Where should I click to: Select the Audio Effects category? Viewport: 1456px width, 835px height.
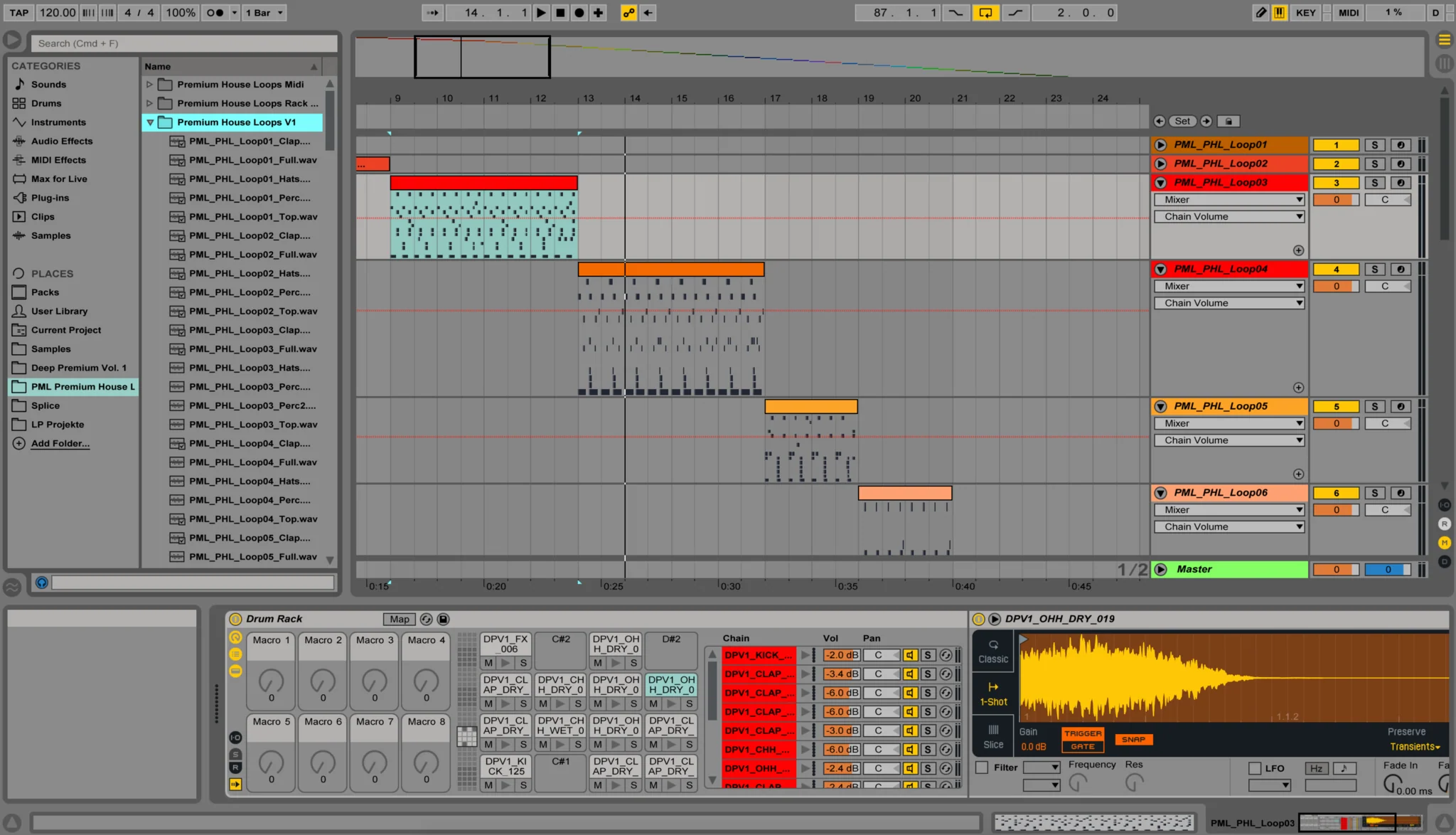[62, 141]
